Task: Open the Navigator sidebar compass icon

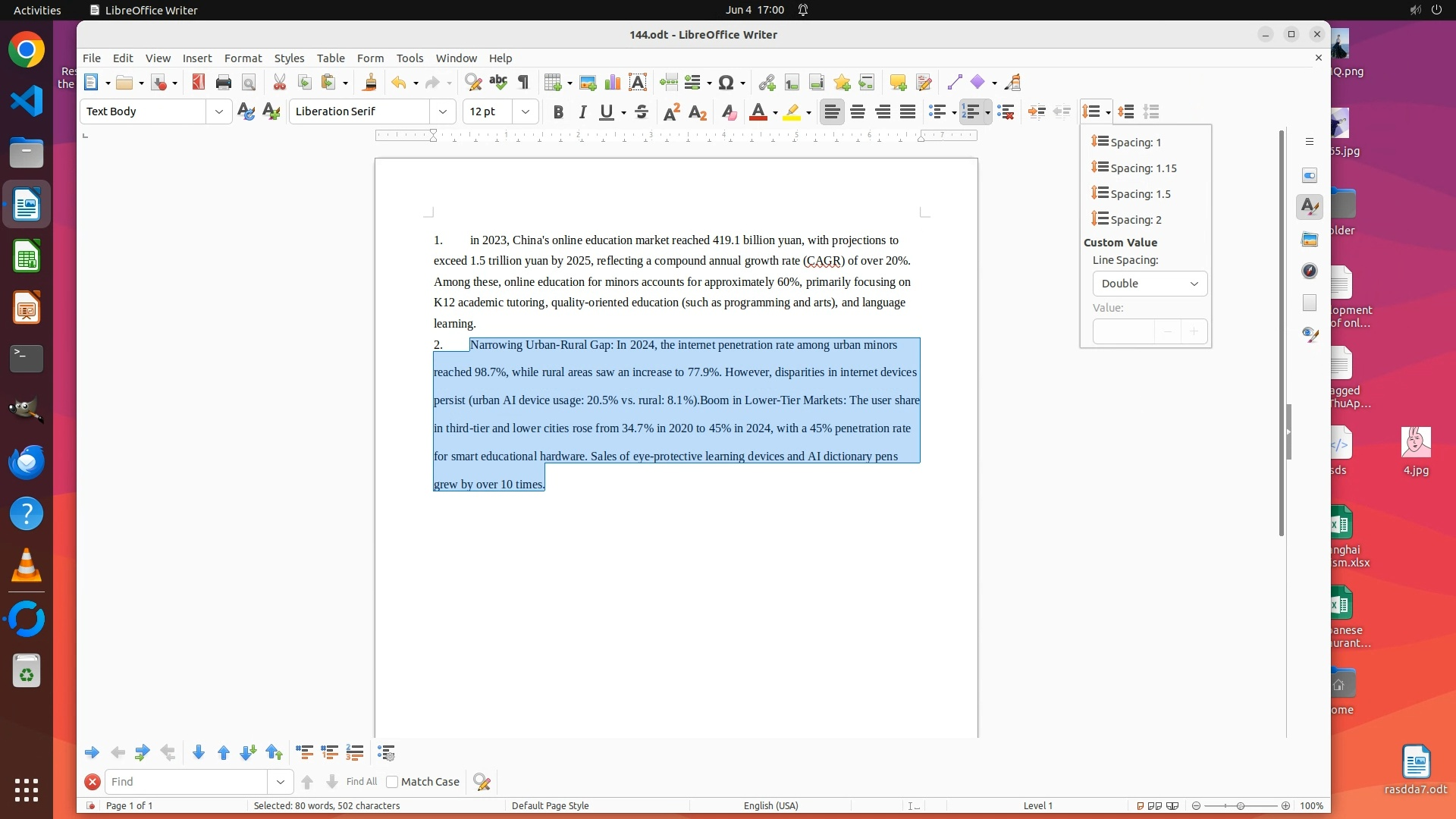Action: [x=1310, y=271]
